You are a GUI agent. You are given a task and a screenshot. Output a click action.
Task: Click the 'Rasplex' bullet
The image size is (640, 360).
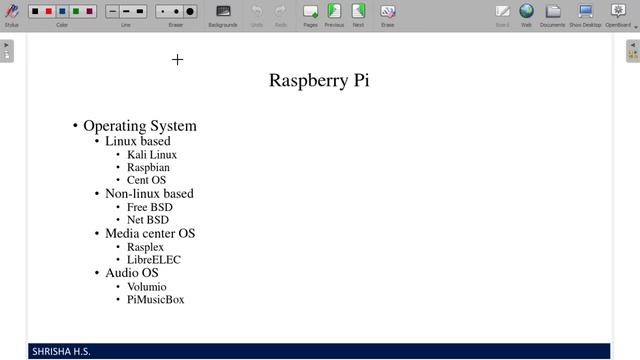coord(145,247)
